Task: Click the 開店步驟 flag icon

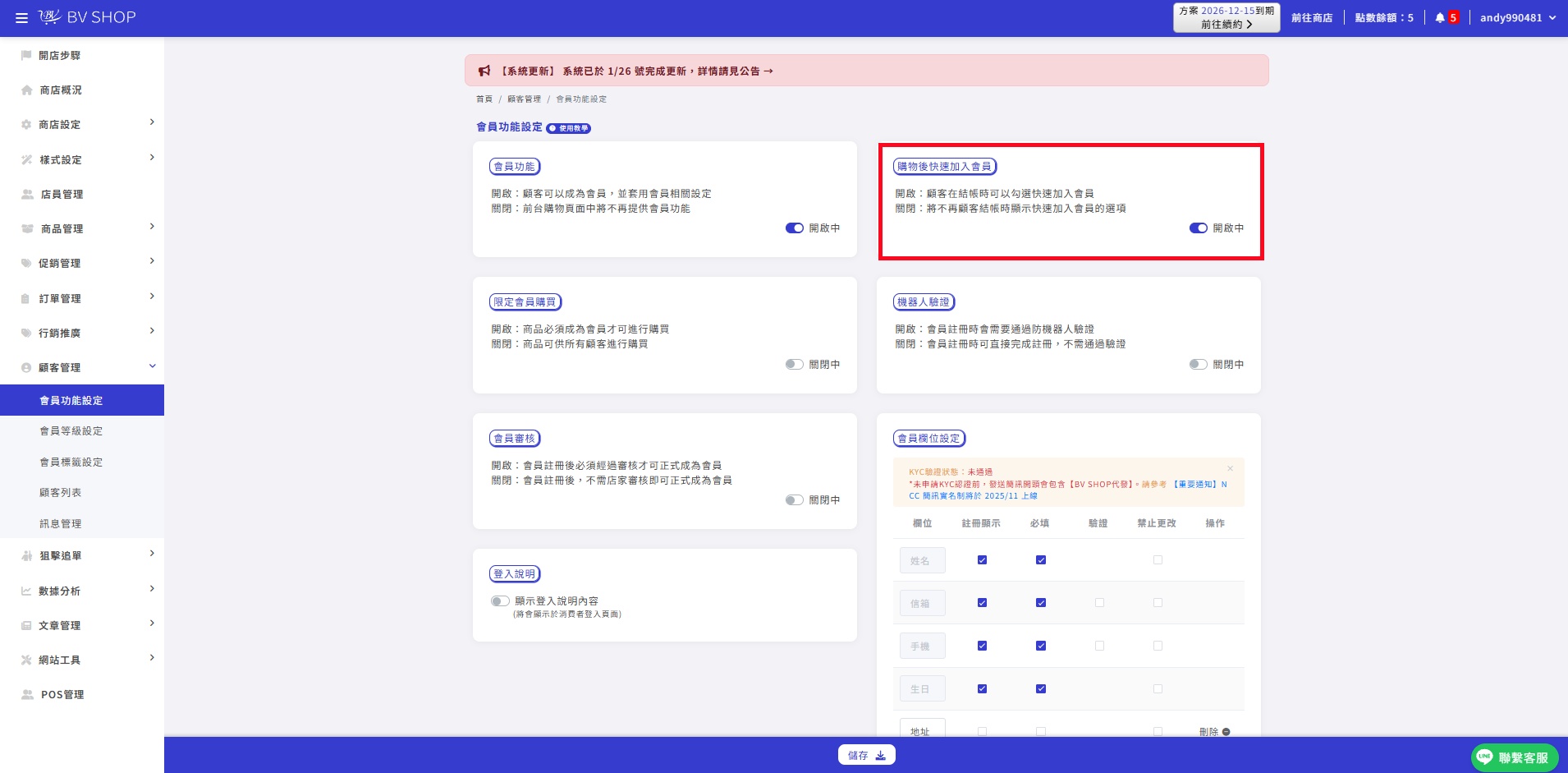Action: 26,55
